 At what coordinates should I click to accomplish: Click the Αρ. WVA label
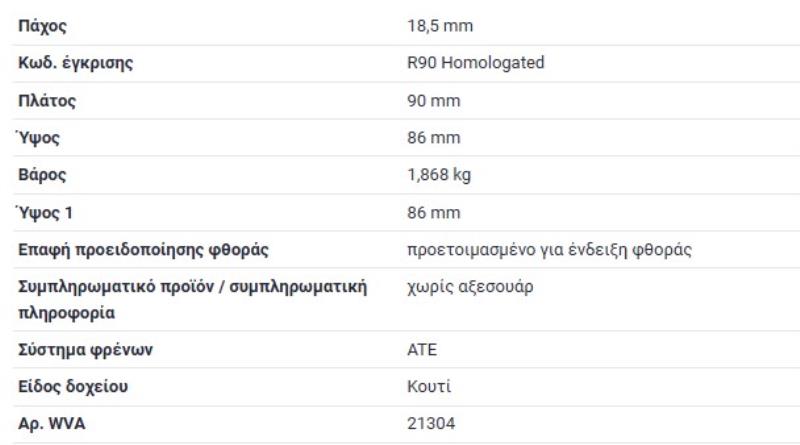pyautogui.click(x=52, y=424)
